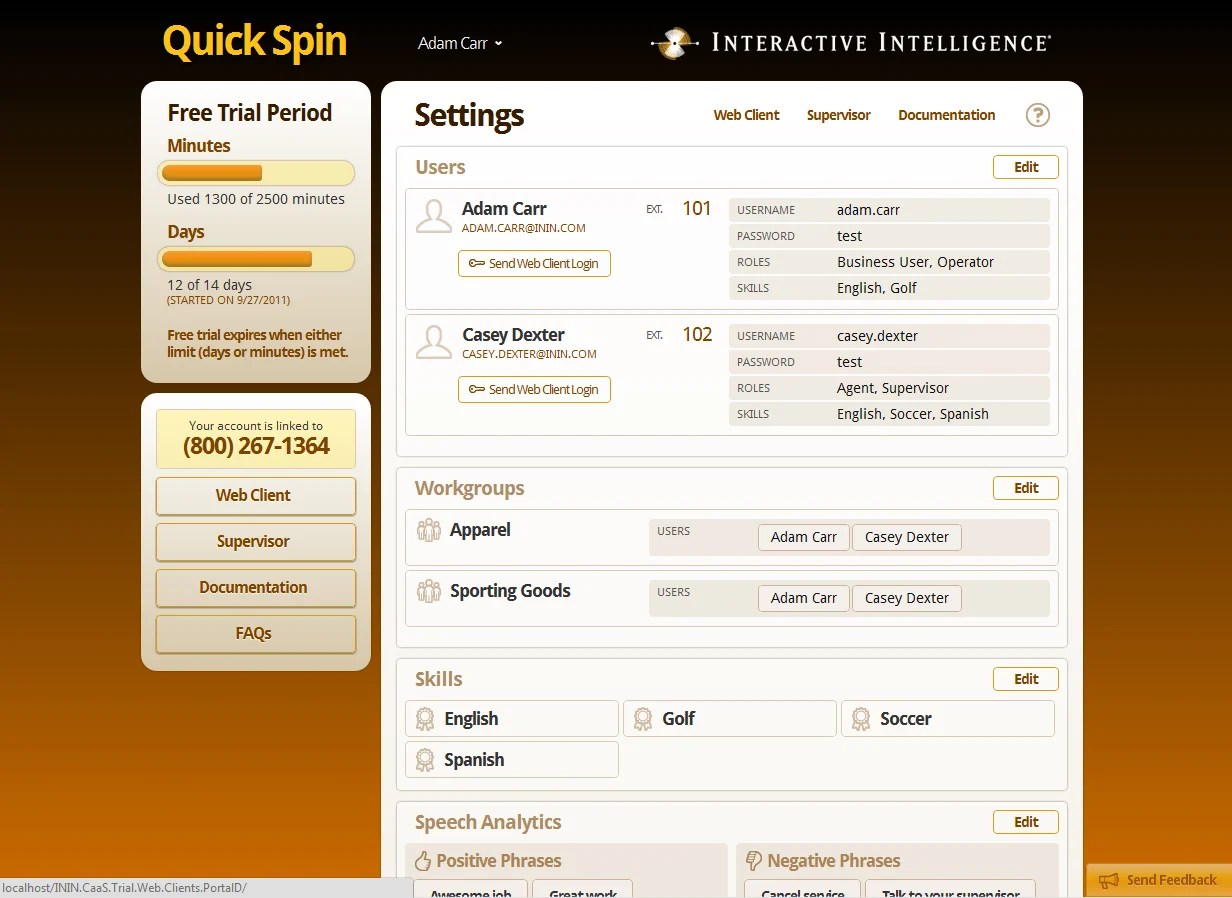Image resolution: width=1232 pixels, height=898 pixels.
Task: Click Casey Dexter's user avatar icon
Action: [433, 341]
